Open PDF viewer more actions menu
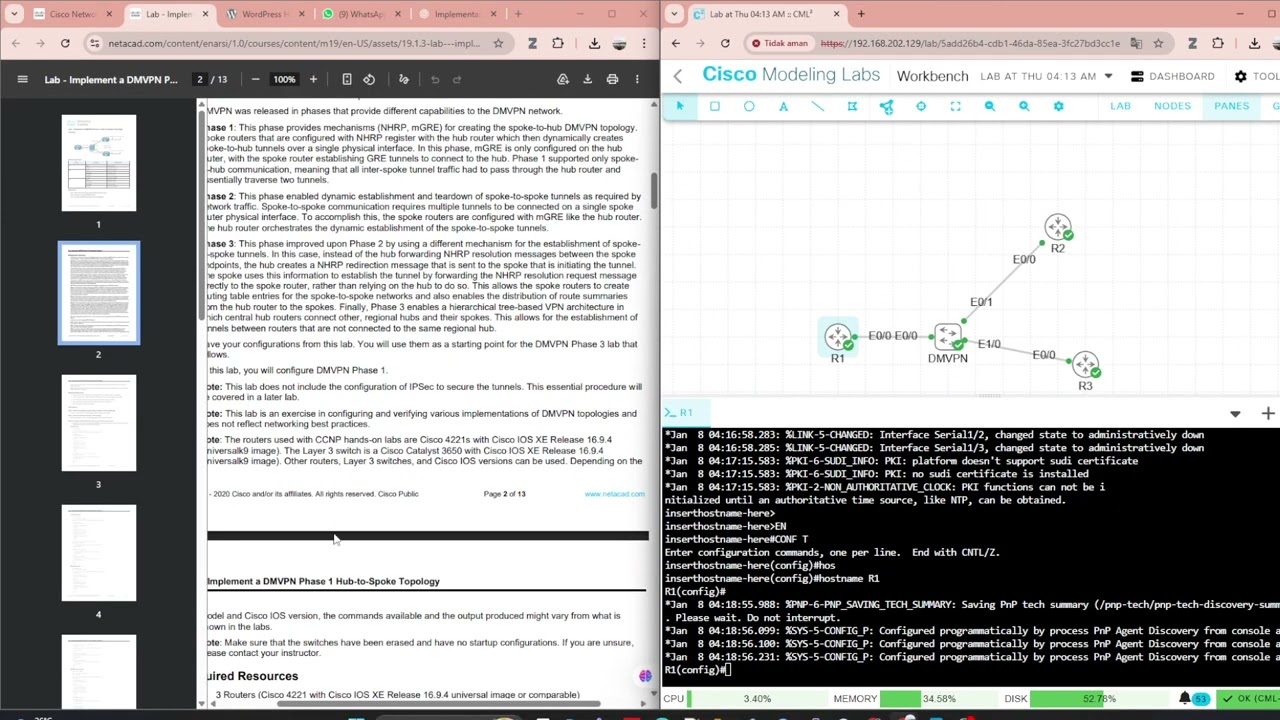 tap(637, 79)
